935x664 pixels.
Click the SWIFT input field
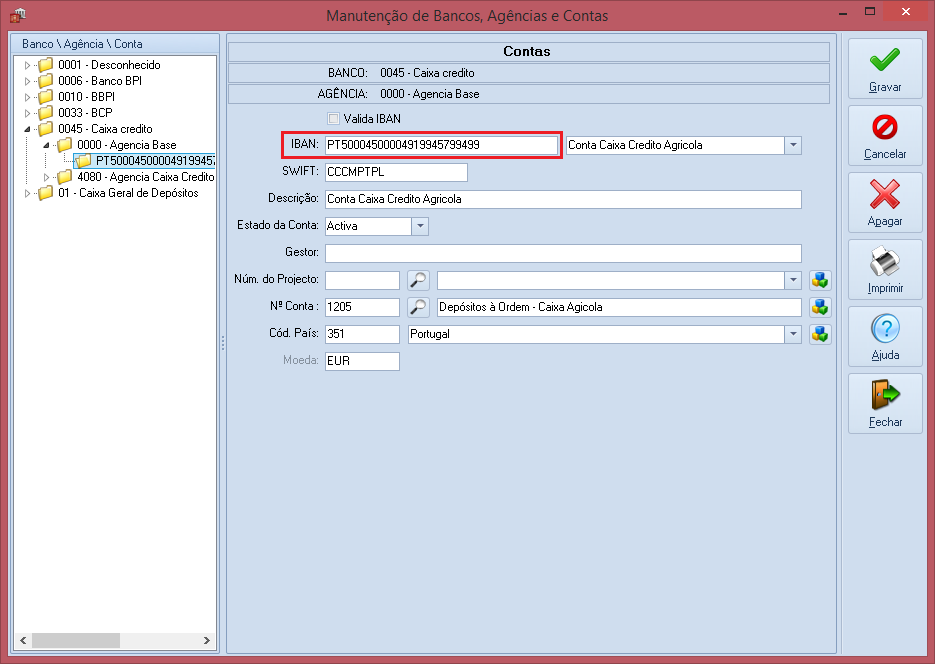[x=396, y=172]
